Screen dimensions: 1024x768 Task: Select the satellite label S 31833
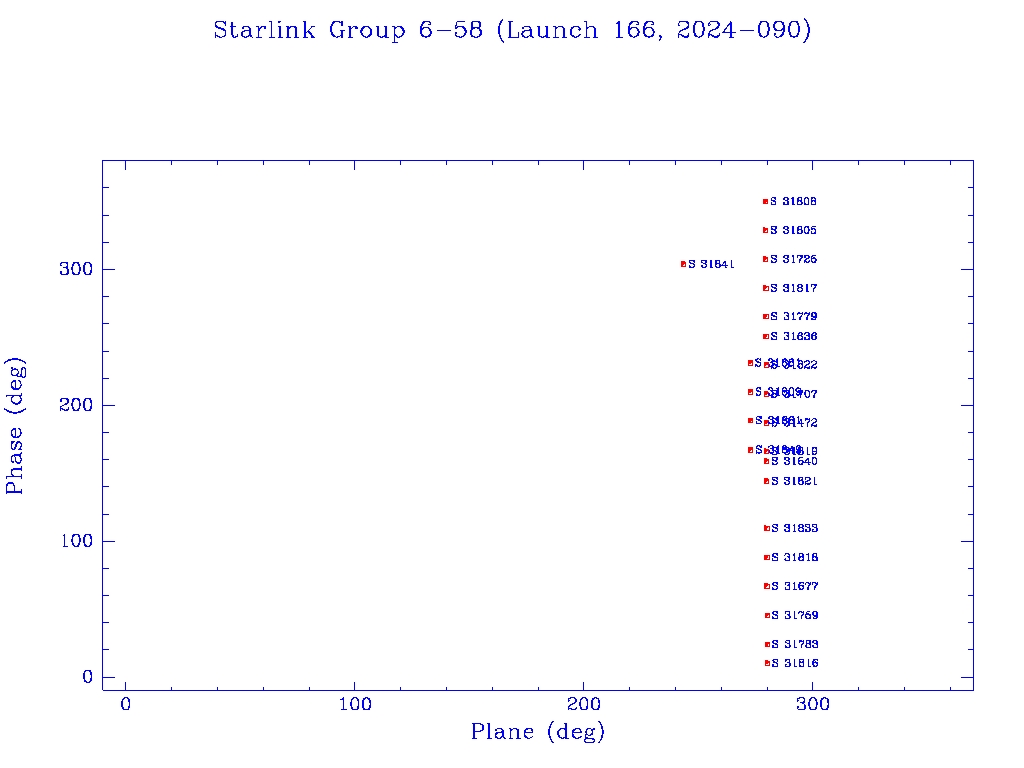(x=795, y=528)
